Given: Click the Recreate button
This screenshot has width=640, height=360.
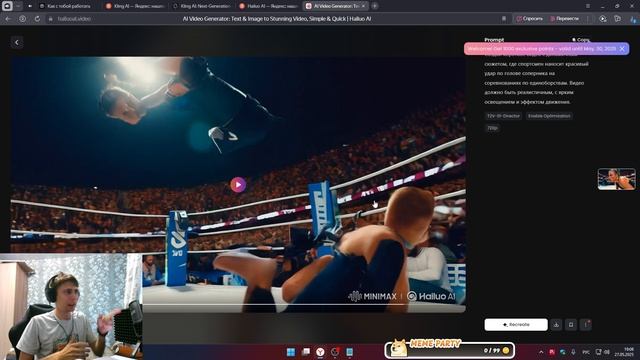Looking at the screenshot, I should click(x=516, y=324).
